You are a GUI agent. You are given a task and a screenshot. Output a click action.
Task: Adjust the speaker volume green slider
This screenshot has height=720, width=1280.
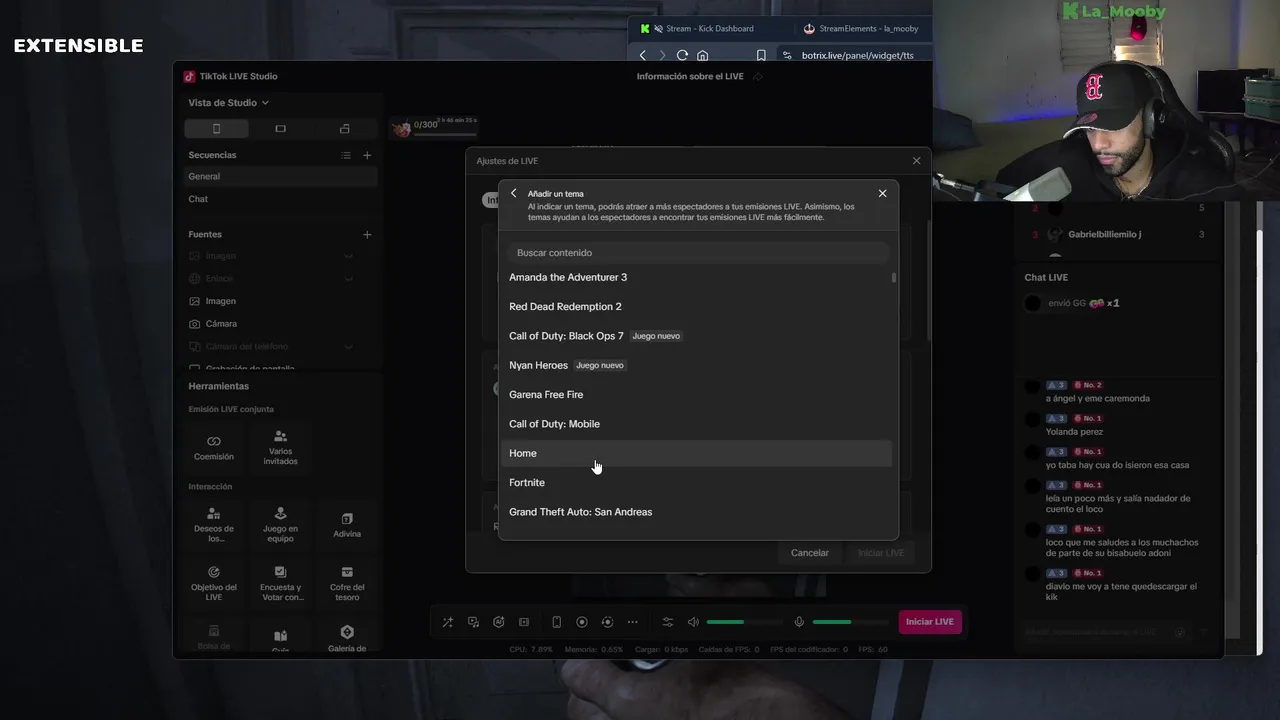click(x=744, y=622)
